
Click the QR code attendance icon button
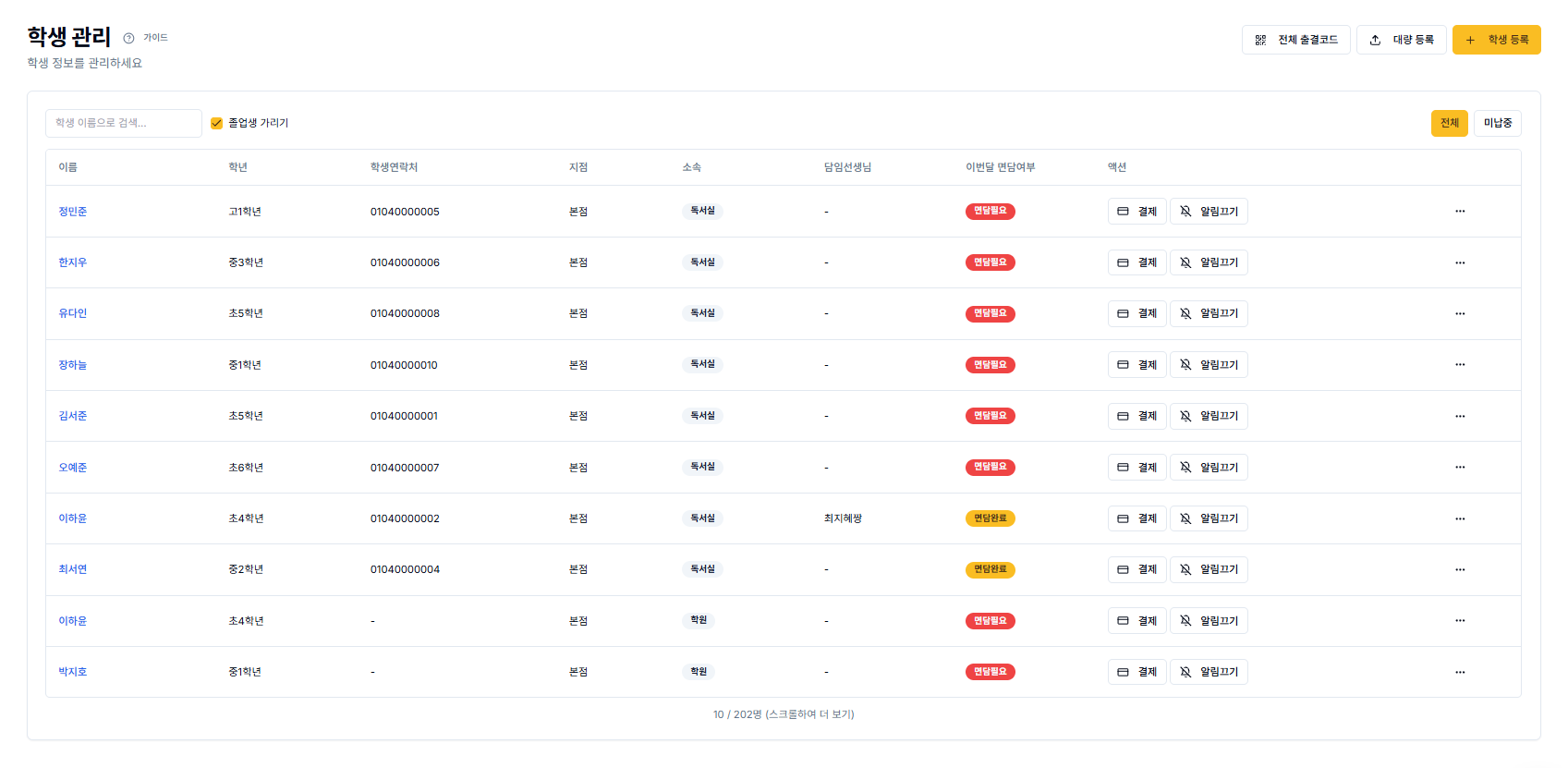tap(1260, 40)
